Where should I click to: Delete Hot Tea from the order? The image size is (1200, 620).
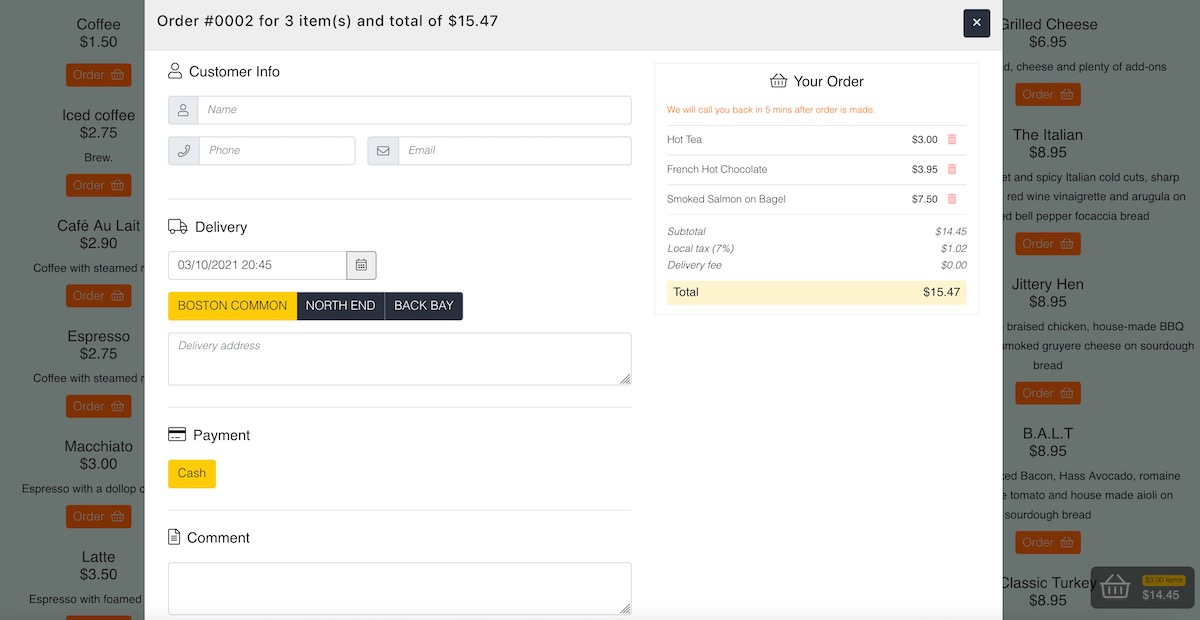952,140
